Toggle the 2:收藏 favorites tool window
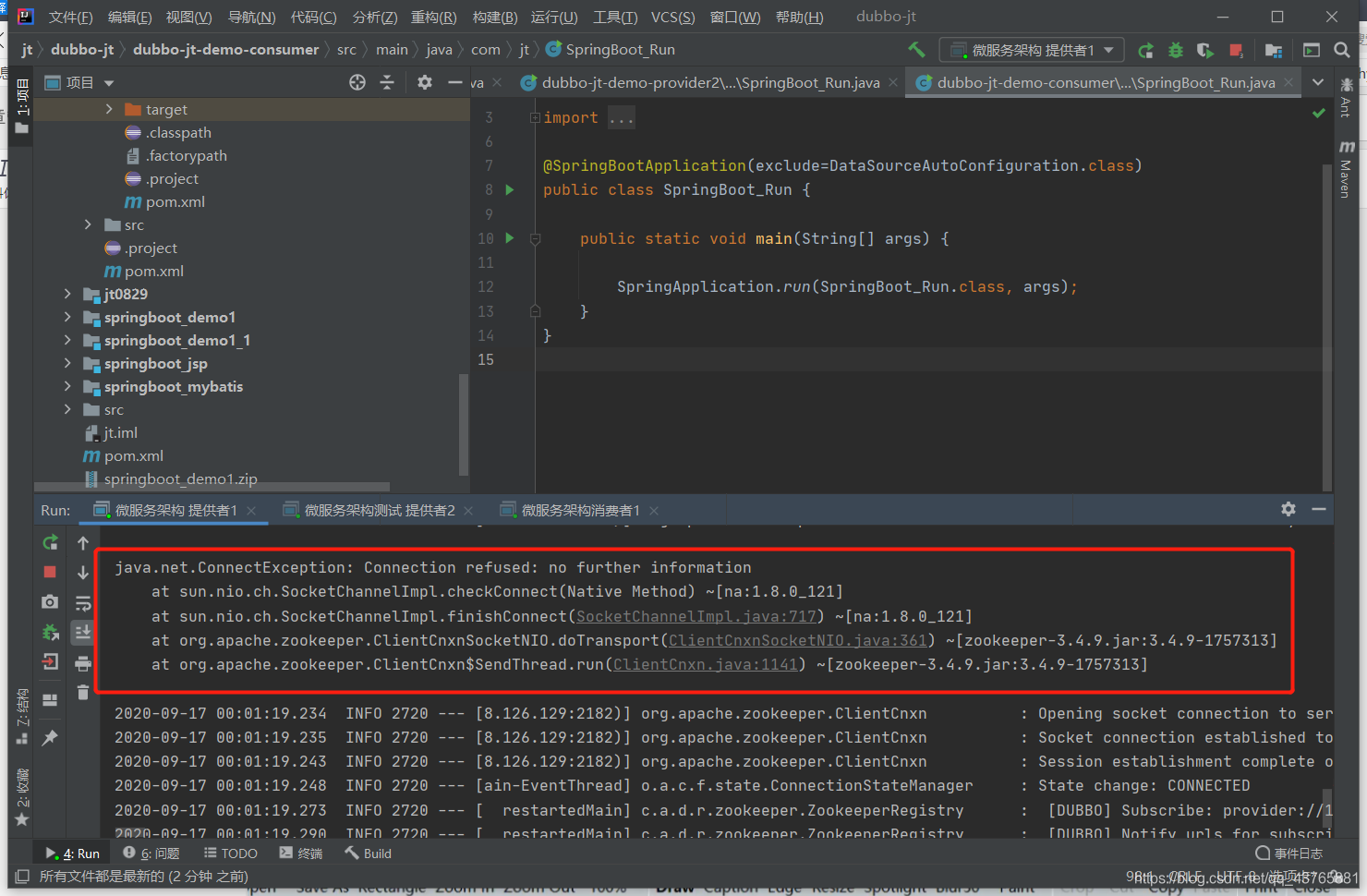The width and height of the screenshot is (1367, 896). coord(22,796)
